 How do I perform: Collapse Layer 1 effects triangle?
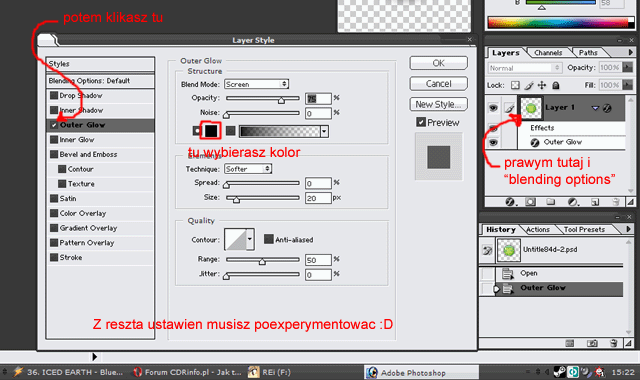pos(595,108)
